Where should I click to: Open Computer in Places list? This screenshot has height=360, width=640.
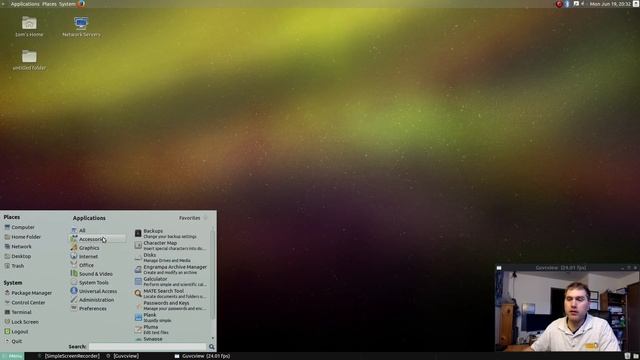coord(19,227)
